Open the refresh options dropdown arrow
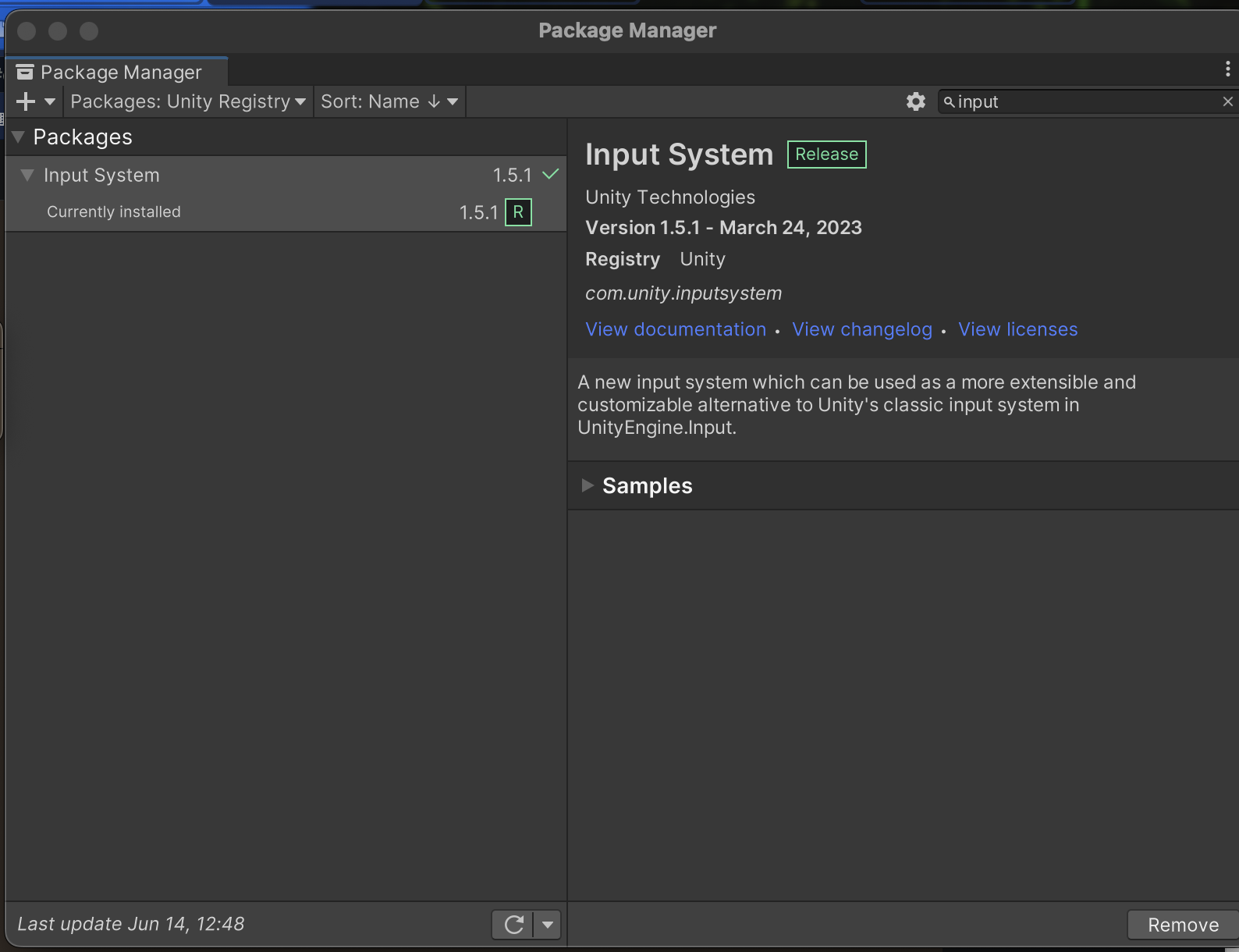Screen dimensions: 1239x952 click(x=548, y=925)
